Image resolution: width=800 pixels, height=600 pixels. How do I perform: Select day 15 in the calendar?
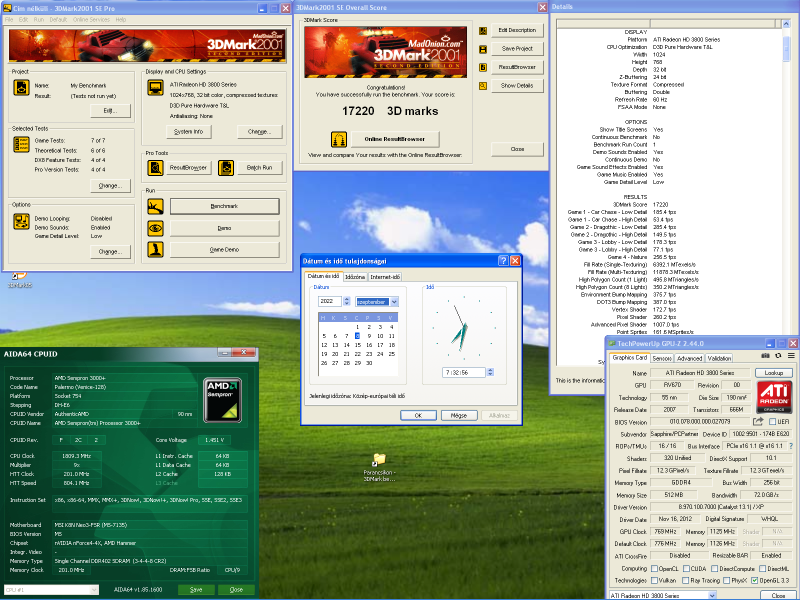[x=358, y=345]
